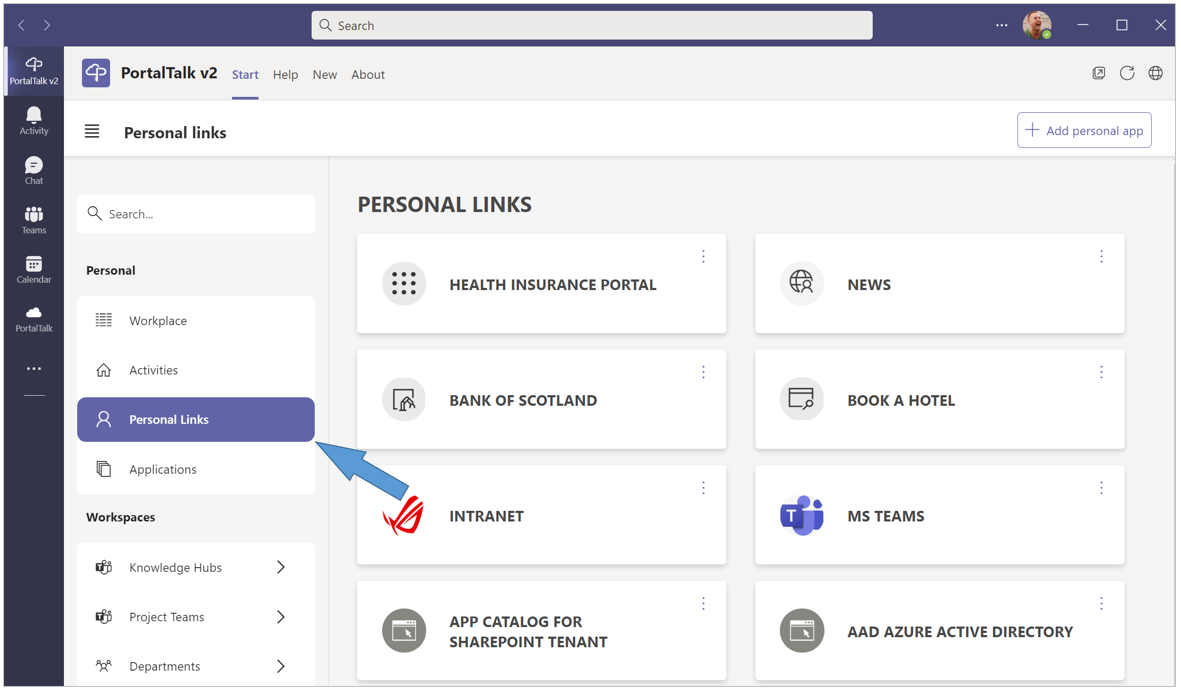
Task: Open options menu for App Catalog tile
Action: pos(703,603)
